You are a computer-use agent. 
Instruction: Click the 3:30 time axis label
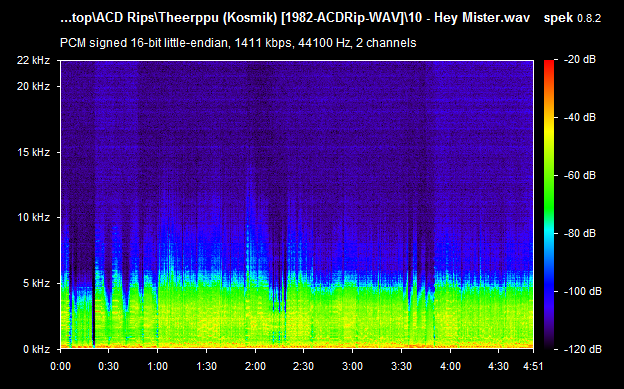(x=402, y=366)
